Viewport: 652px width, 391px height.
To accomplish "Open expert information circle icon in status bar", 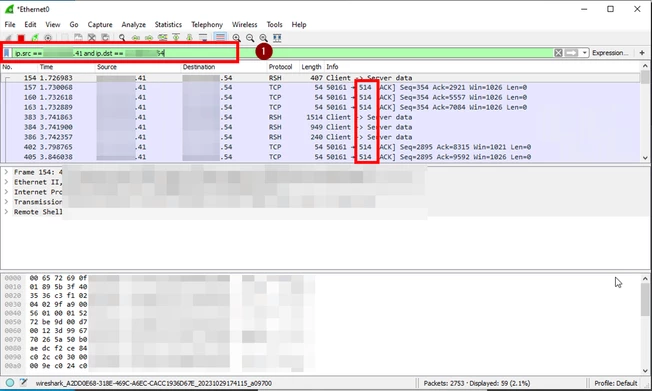I will click(x=10, y=383).
